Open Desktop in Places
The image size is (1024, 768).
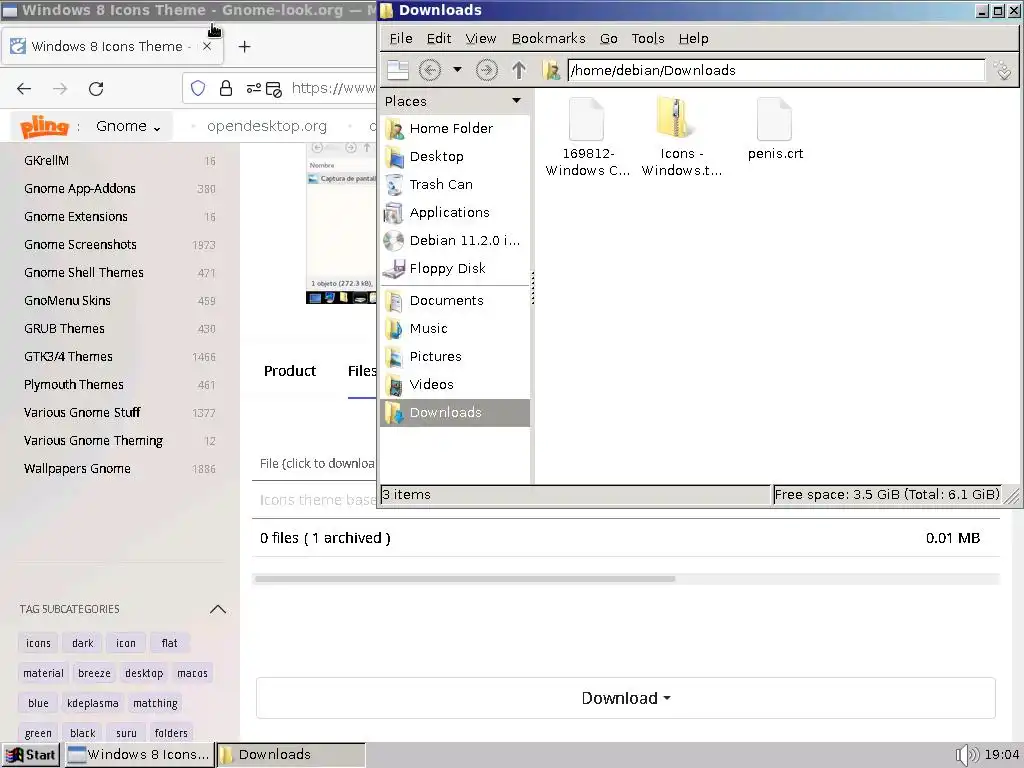click(x=455, y=157)
